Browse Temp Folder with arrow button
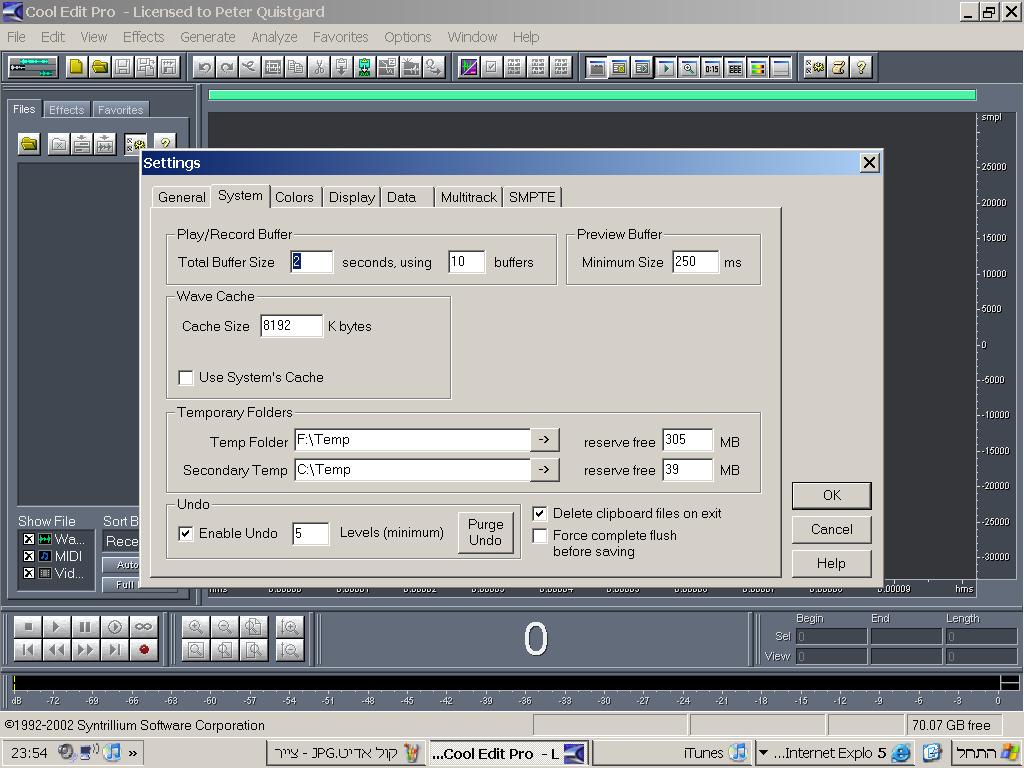The height and width of the screenshot is (768, 1024). point(544,440)
